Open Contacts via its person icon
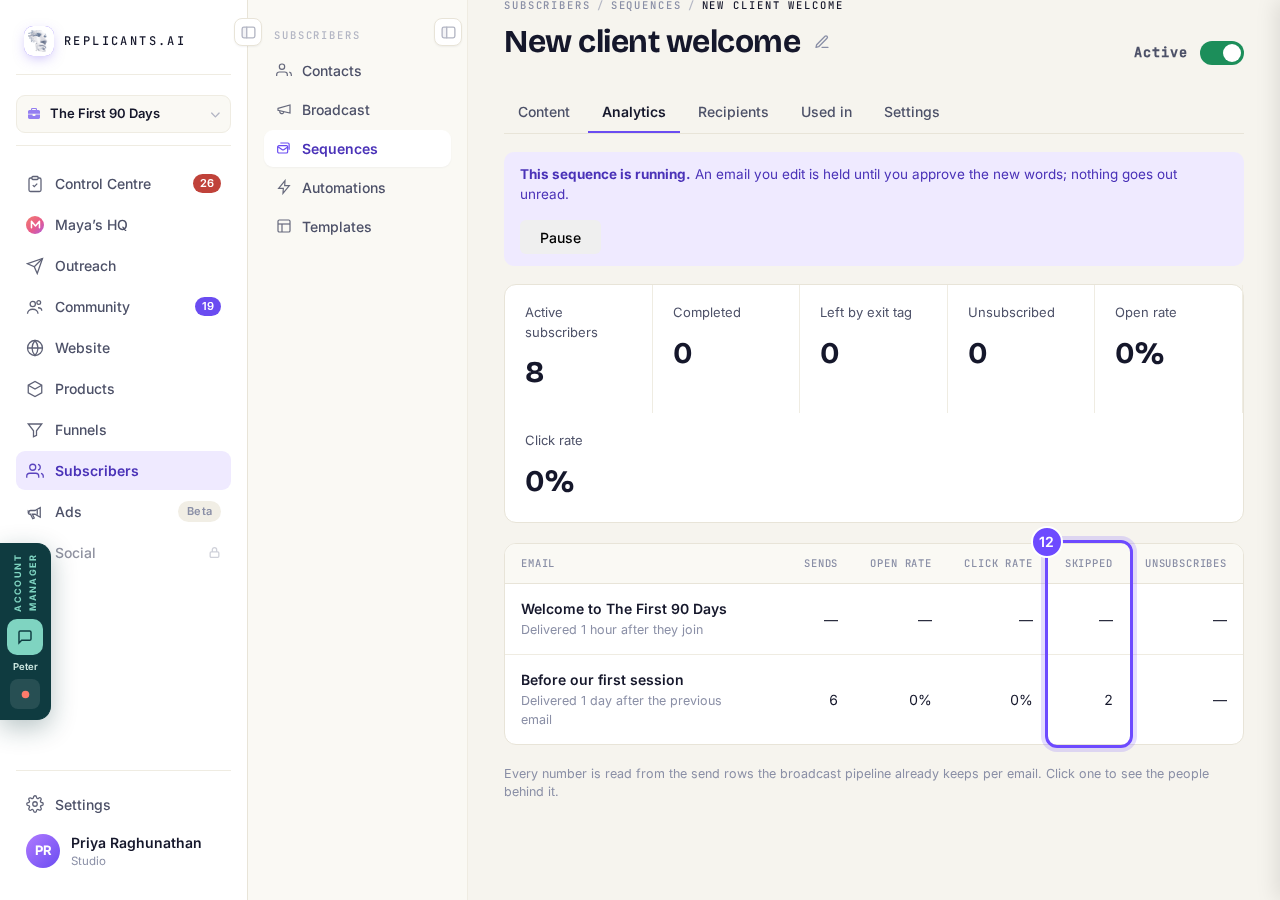The image size is (1280, 900). point(284,70)
